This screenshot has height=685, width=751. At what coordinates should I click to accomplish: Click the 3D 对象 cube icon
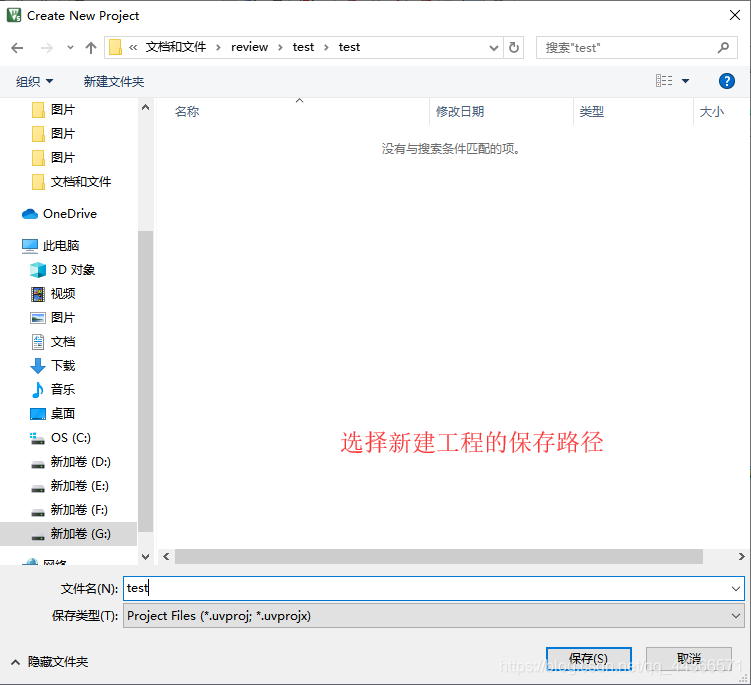[38, 270]
